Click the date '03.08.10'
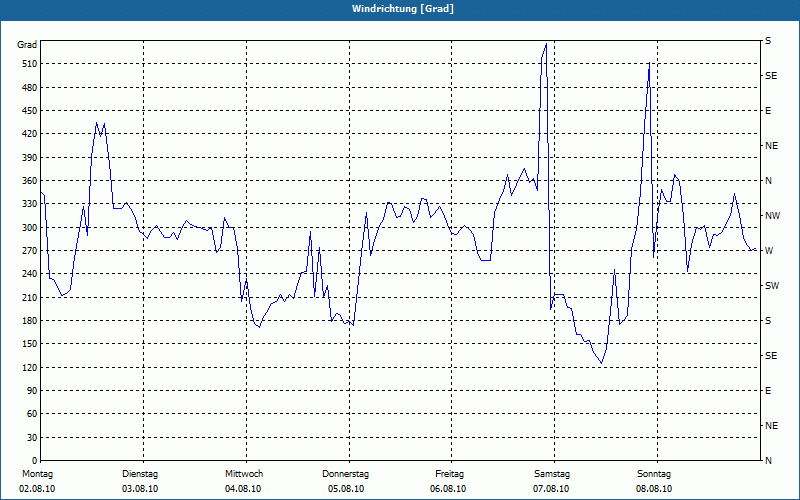Image resolution: width=800 pixels, height=500 pixels. [x=140, y=489]
